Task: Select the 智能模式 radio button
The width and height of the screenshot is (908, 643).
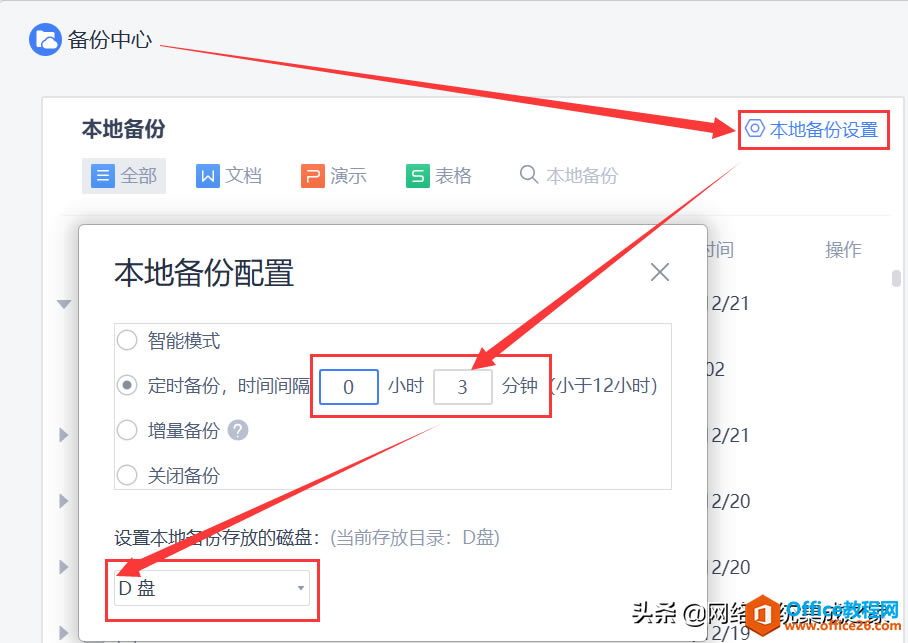Action: 127,340
